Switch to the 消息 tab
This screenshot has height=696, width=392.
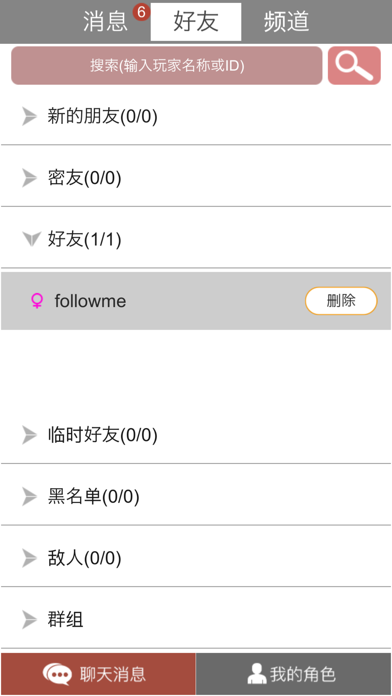pos(106,22)
